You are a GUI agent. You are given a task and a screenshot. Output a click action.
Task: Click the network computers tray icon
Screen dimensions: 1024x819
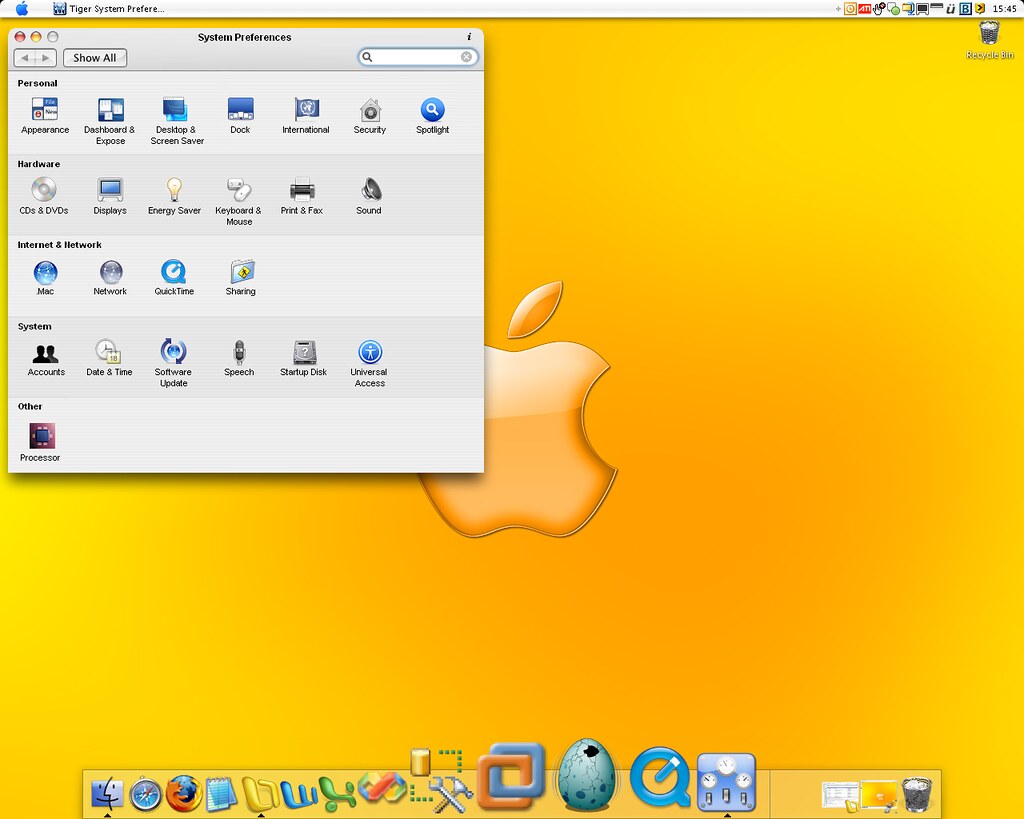coord(908,8)
